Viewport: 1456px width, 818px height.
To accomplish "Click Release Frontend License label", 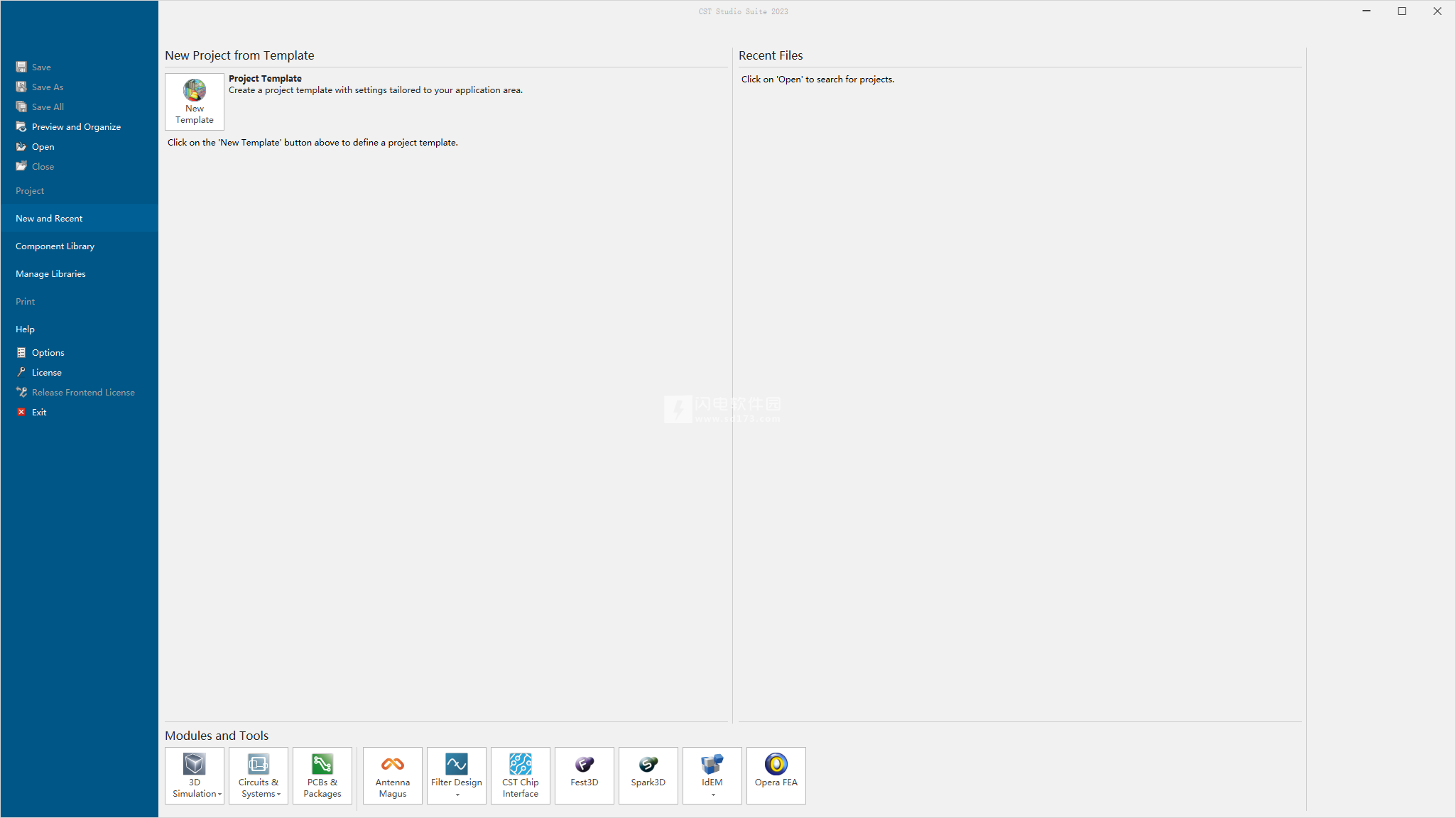I will (83, 392).
